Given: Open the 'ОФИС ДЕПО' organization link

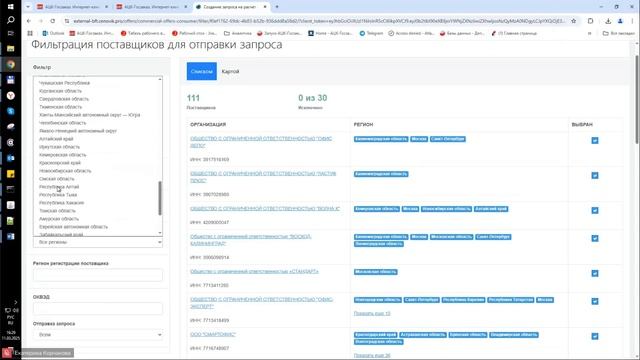Looking at the screenshot, I should point(261,142).
